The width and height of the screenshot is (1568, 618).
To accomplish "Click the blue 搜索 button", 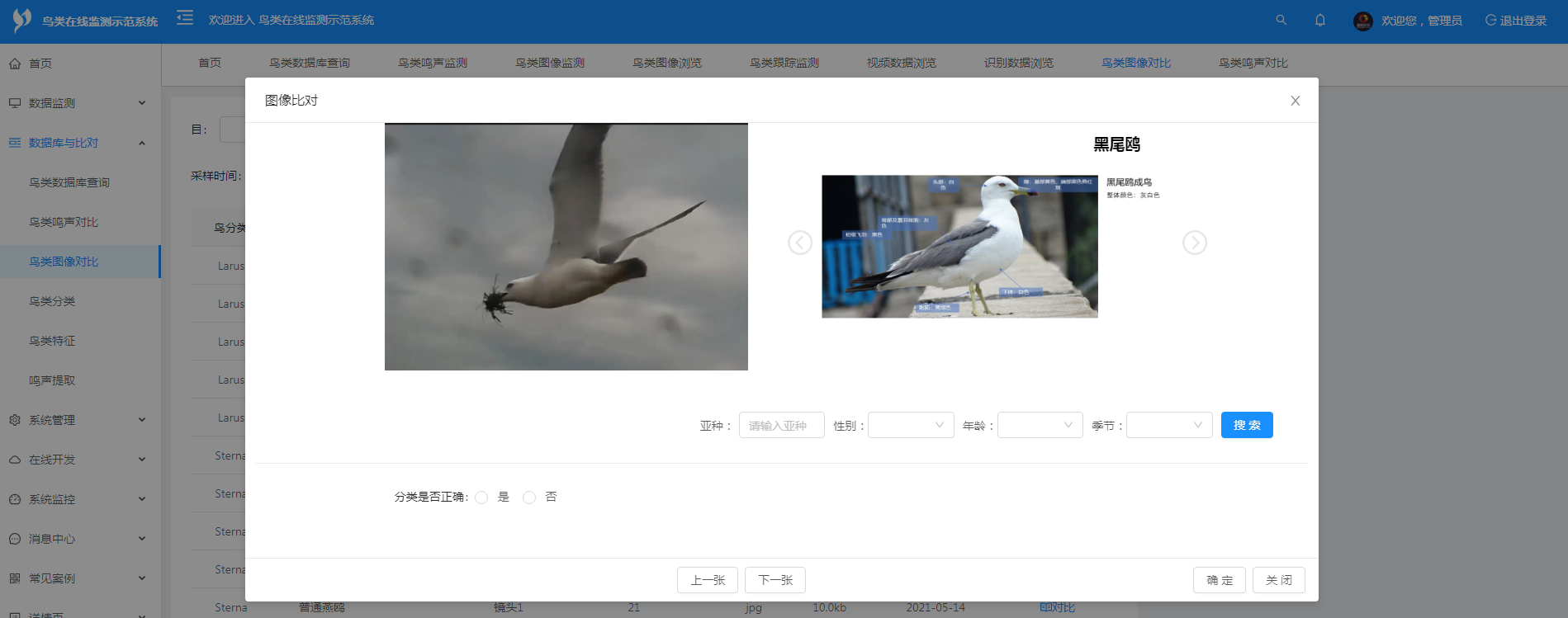I will pos(1246,425).
